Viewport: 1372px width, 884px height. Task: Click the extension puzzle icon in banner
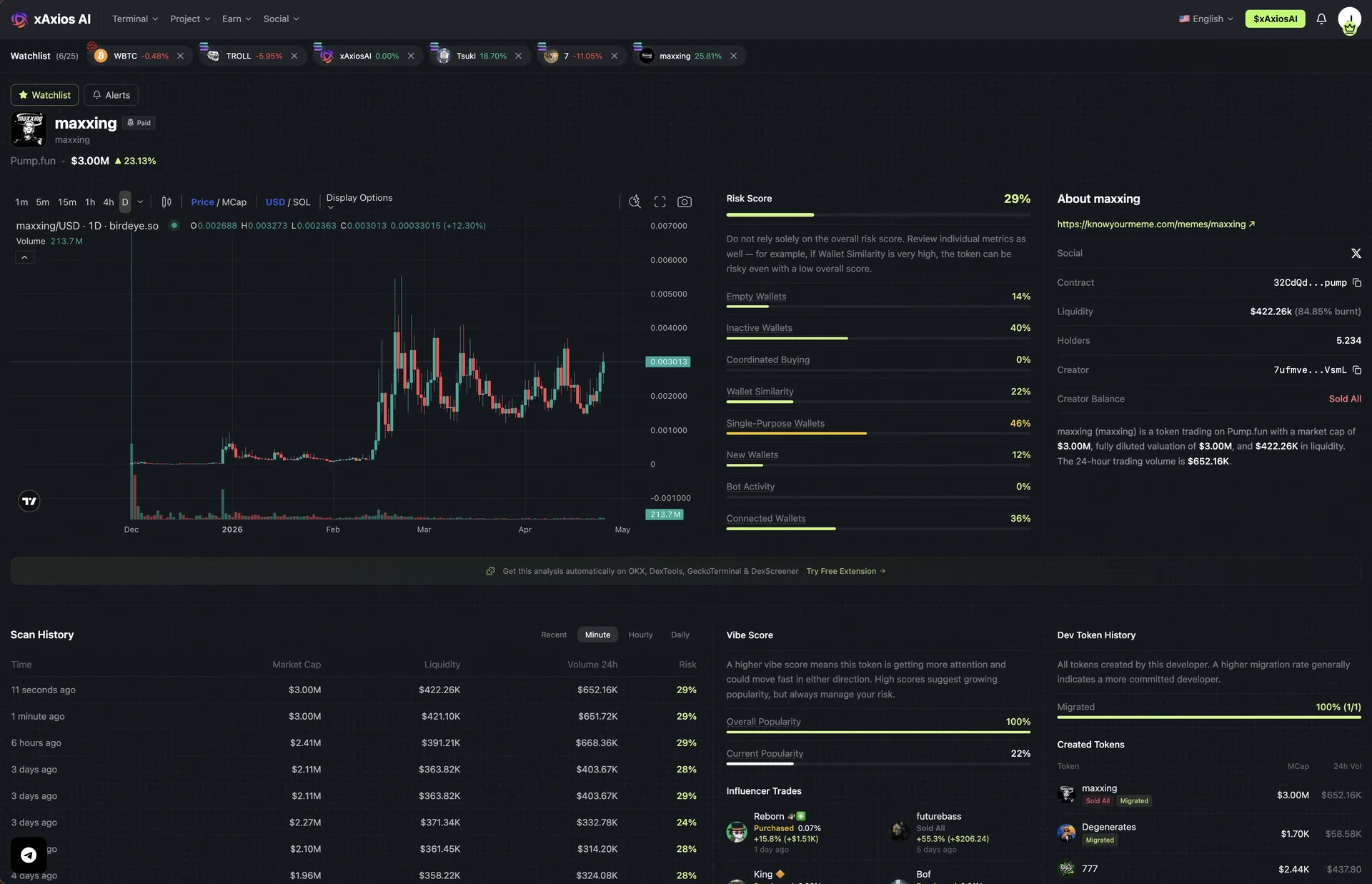tap(490, 571)
